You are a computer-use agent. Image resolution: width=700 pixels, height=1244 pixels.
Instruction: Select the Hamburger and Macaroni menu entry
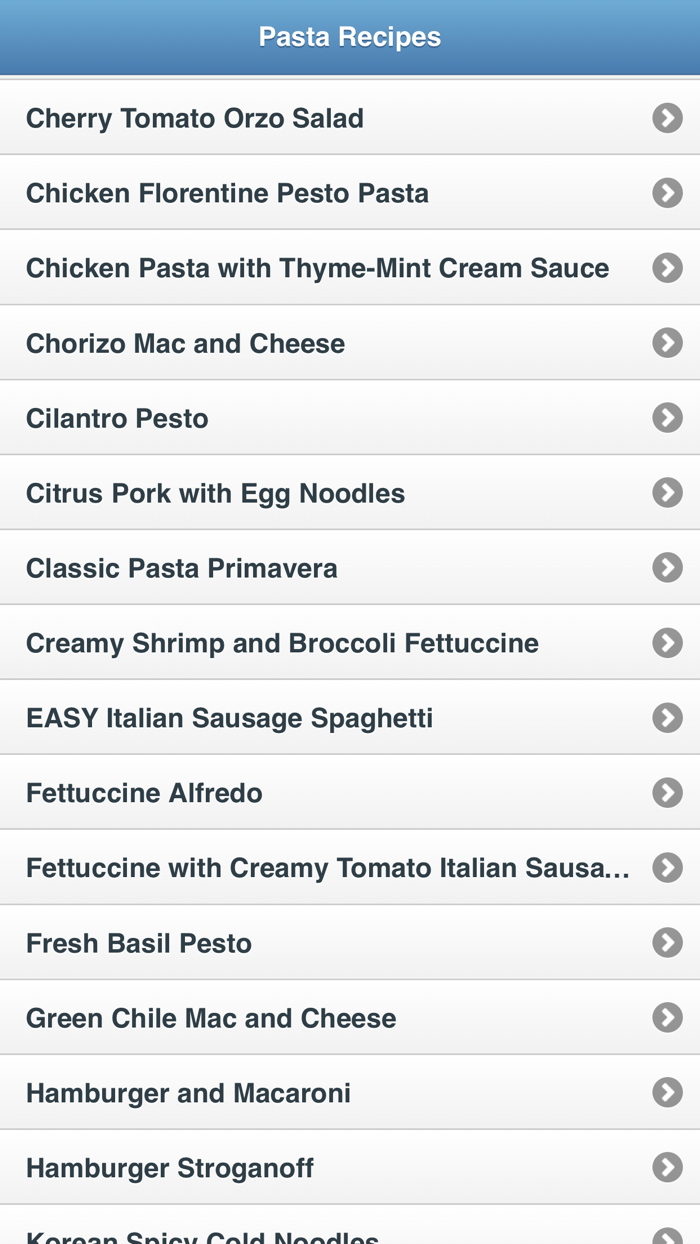point(189,1092)
